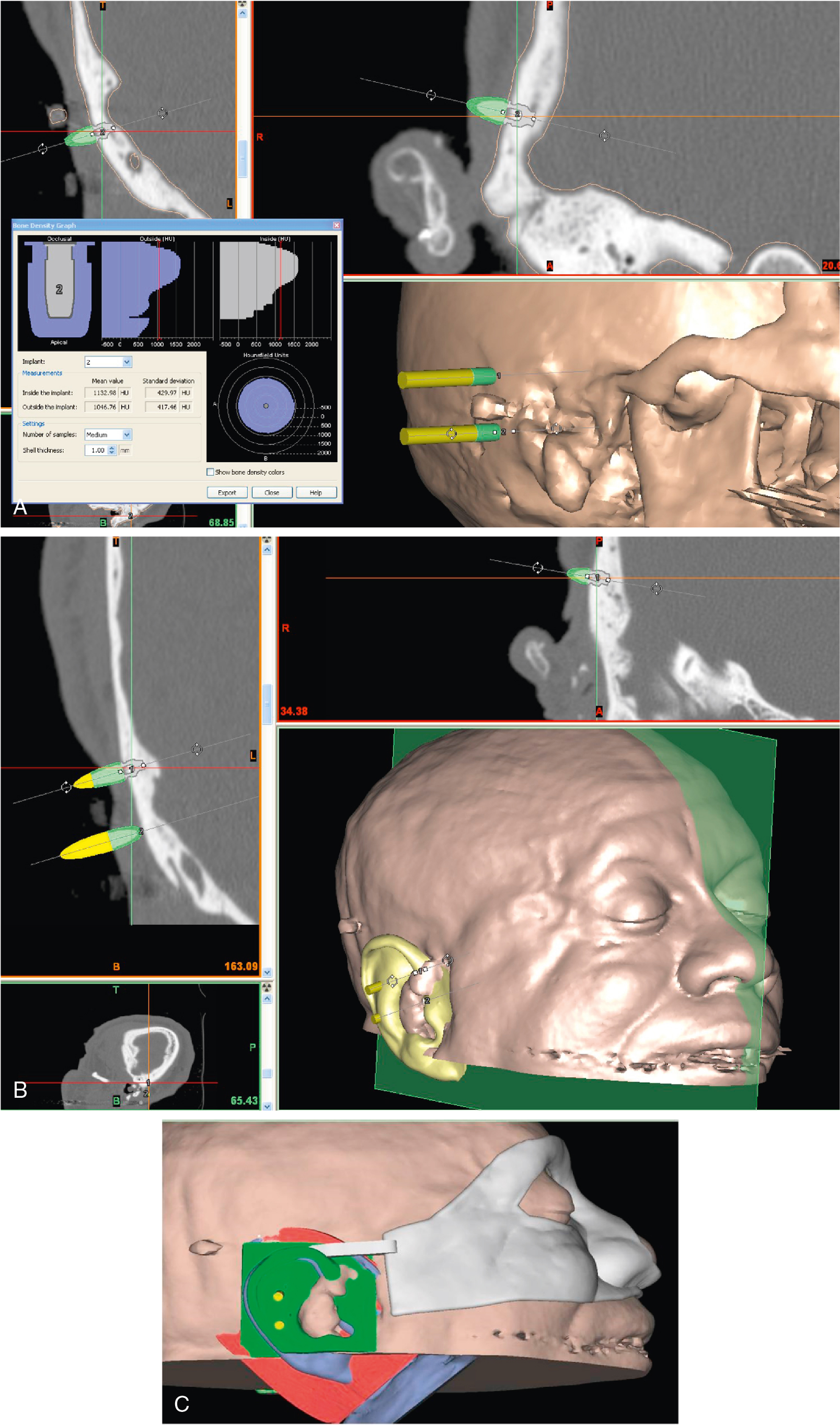Click the scrollbar thumb of the 163.09 view
Viewport: 840px width, 1425px height.
(x=267, y=704)
